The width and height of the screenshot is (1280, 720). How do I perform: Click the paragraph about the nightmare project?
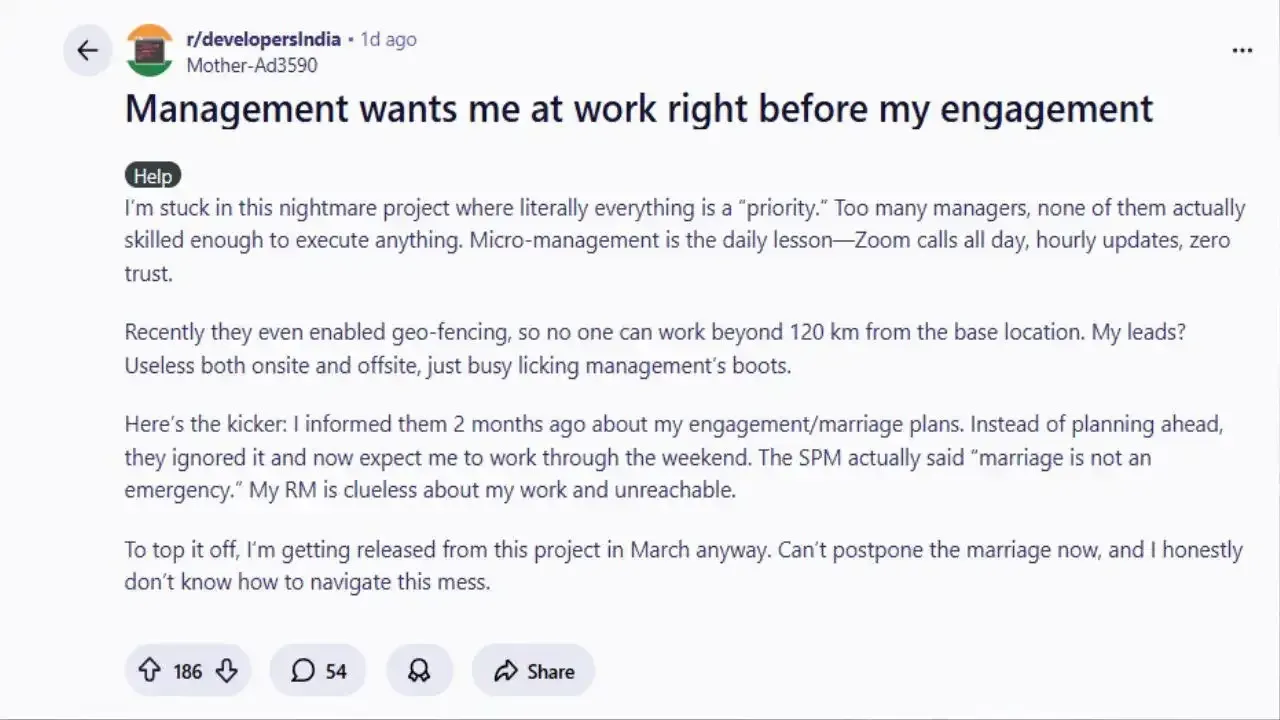pos(684,241)
